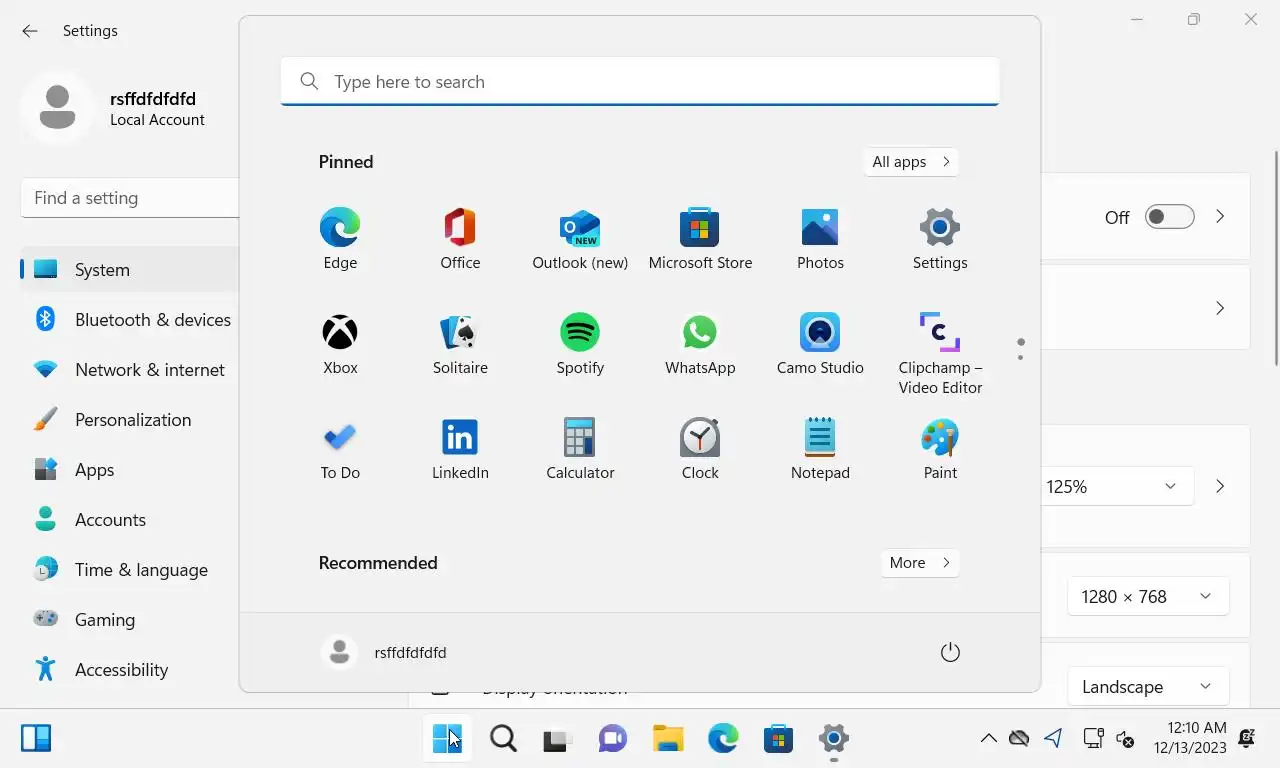
Task: Open Accessibility settings
Action: 130,670
